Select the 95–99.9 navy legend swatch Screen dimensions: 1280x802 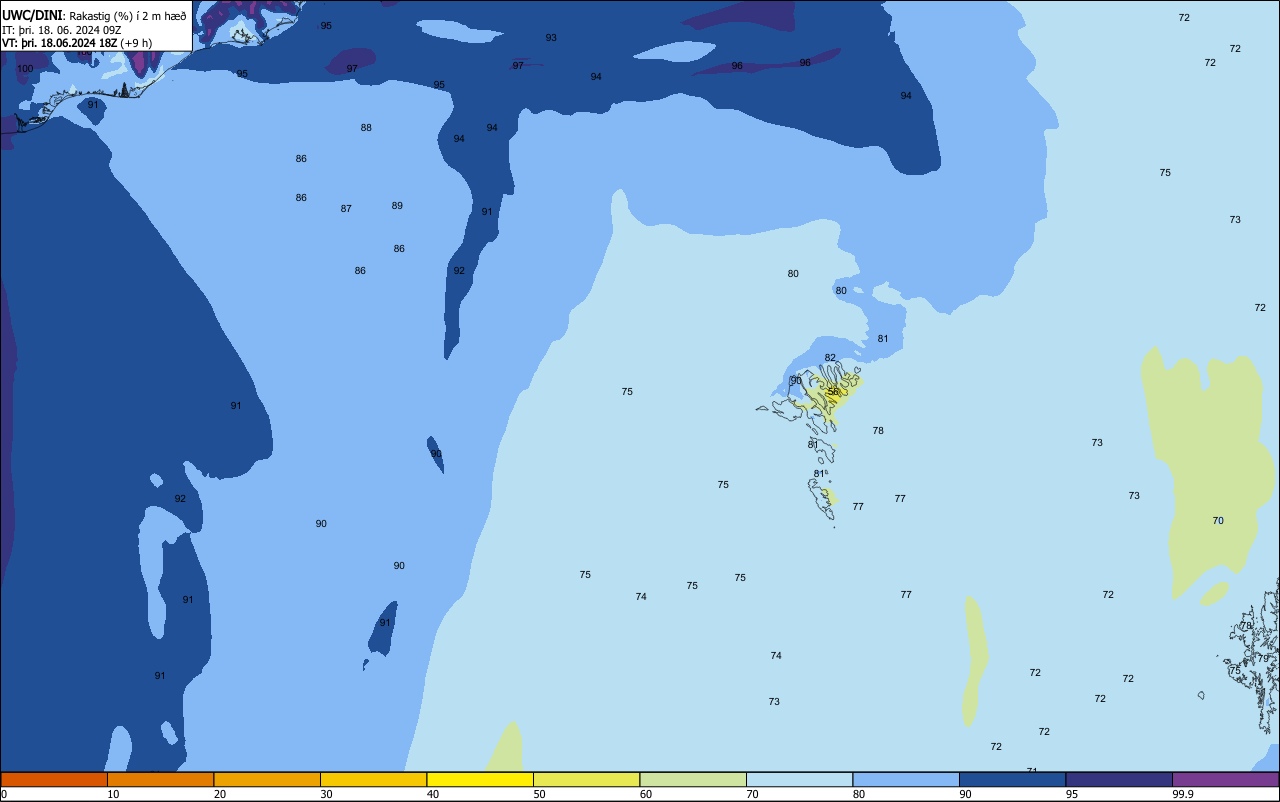1119,779
